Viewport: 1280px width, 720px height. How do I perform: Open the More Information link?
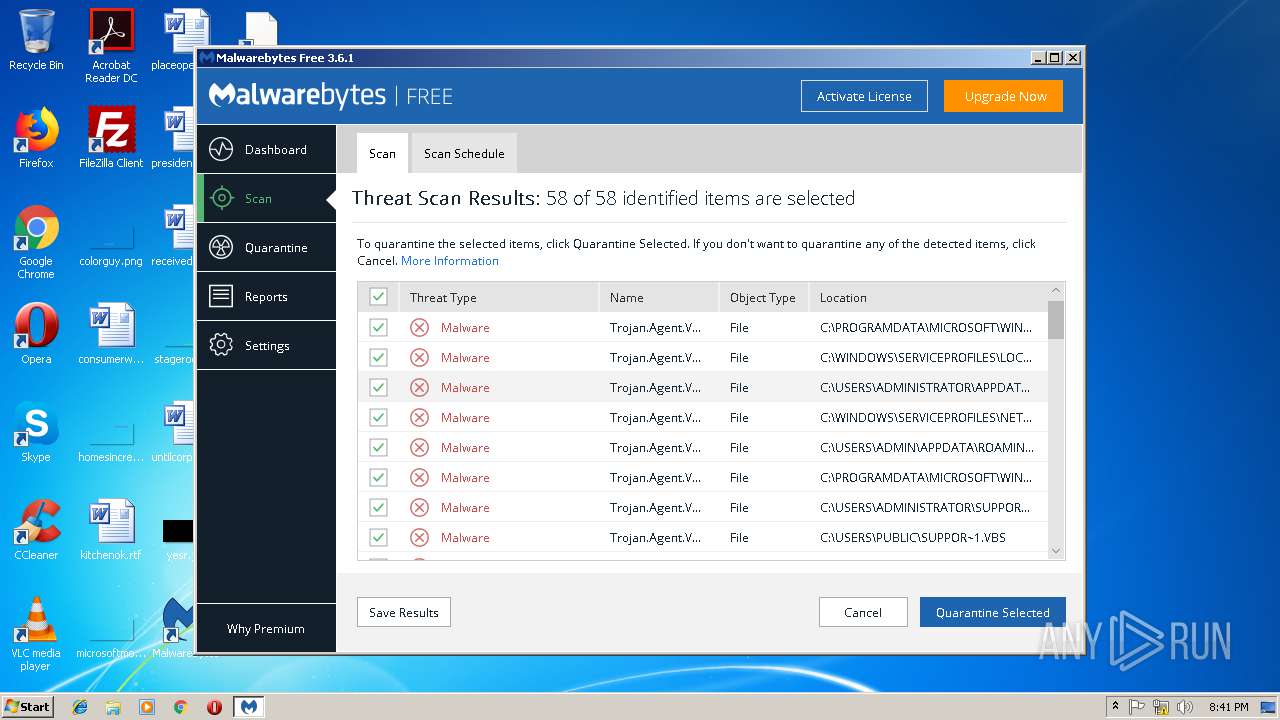[x=450, y=261]
